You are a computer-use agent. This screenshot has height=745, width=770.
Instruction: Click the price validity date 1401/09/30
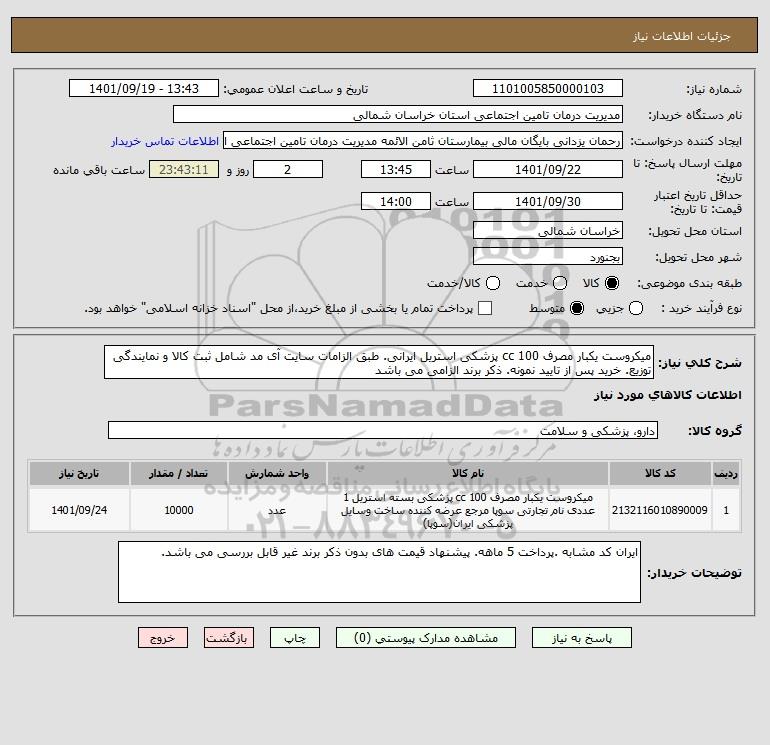pyautogui.click(x=548, y=201)
